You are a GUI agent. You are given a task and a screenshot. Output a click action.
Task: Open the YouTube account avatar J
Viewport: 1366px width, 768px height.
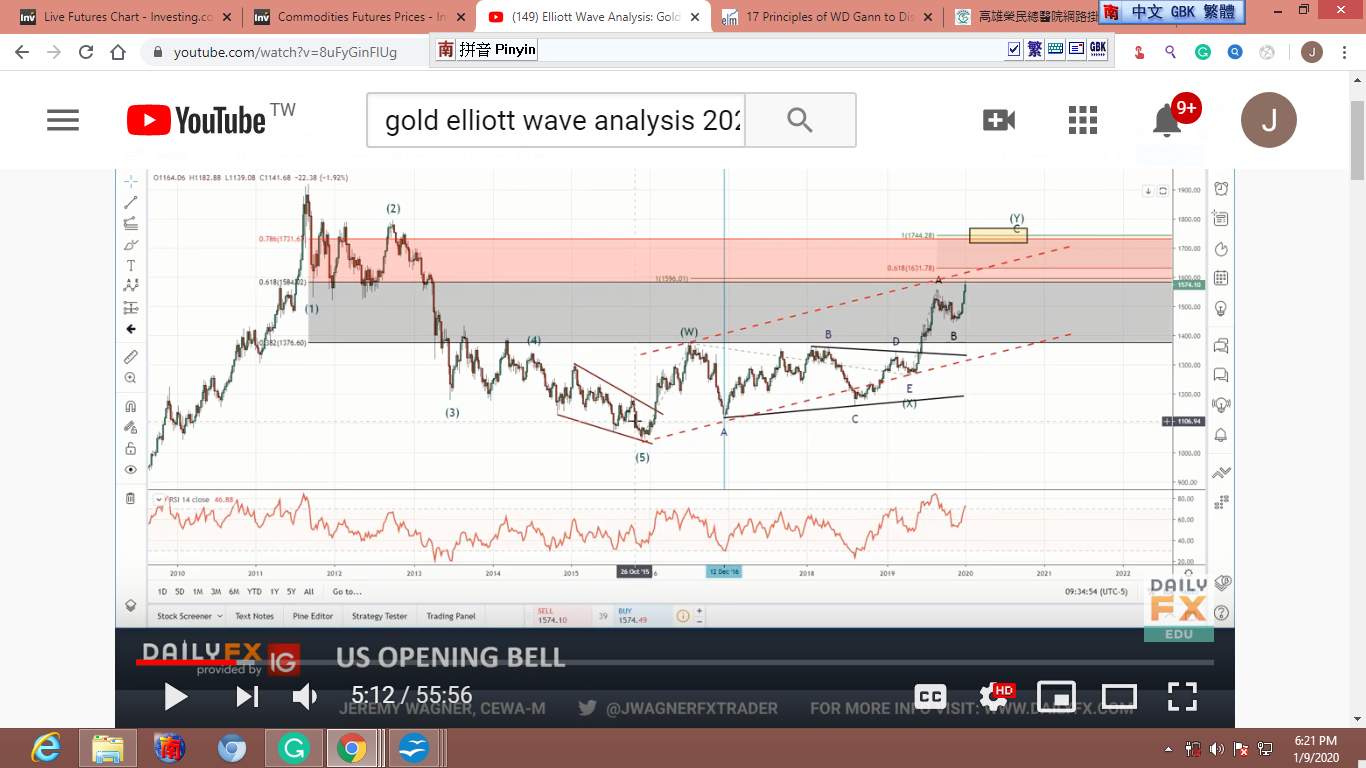point(1269,120)
